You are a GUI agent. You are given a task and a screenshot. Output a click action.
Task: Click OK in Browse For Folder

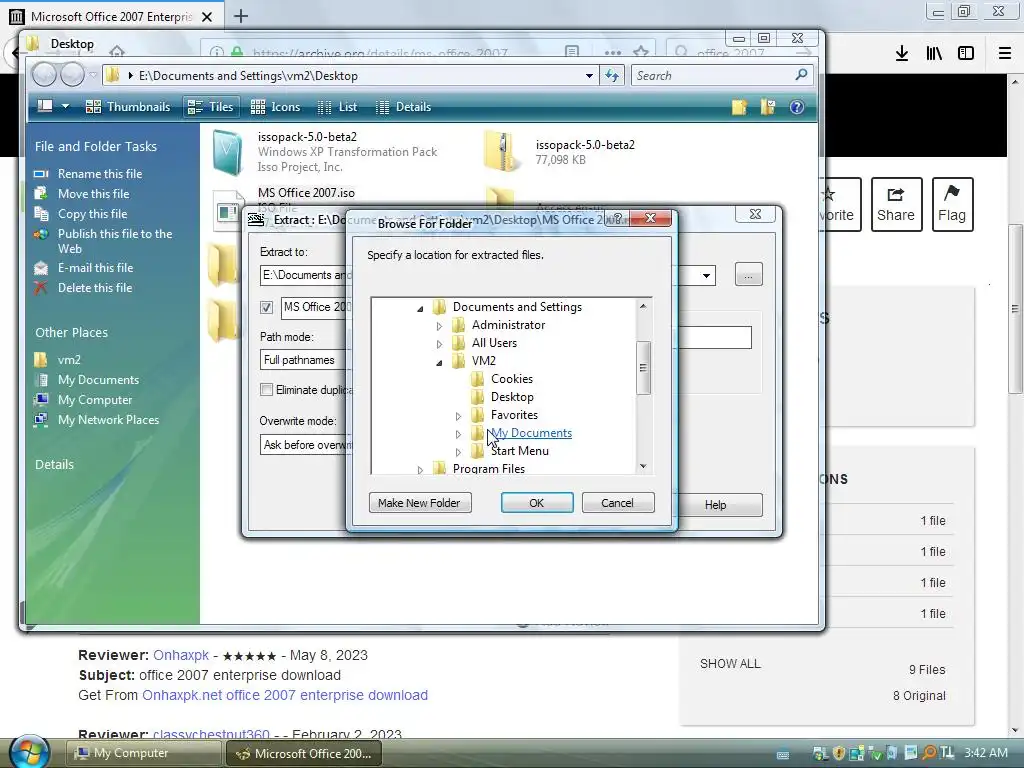point(537,503)
